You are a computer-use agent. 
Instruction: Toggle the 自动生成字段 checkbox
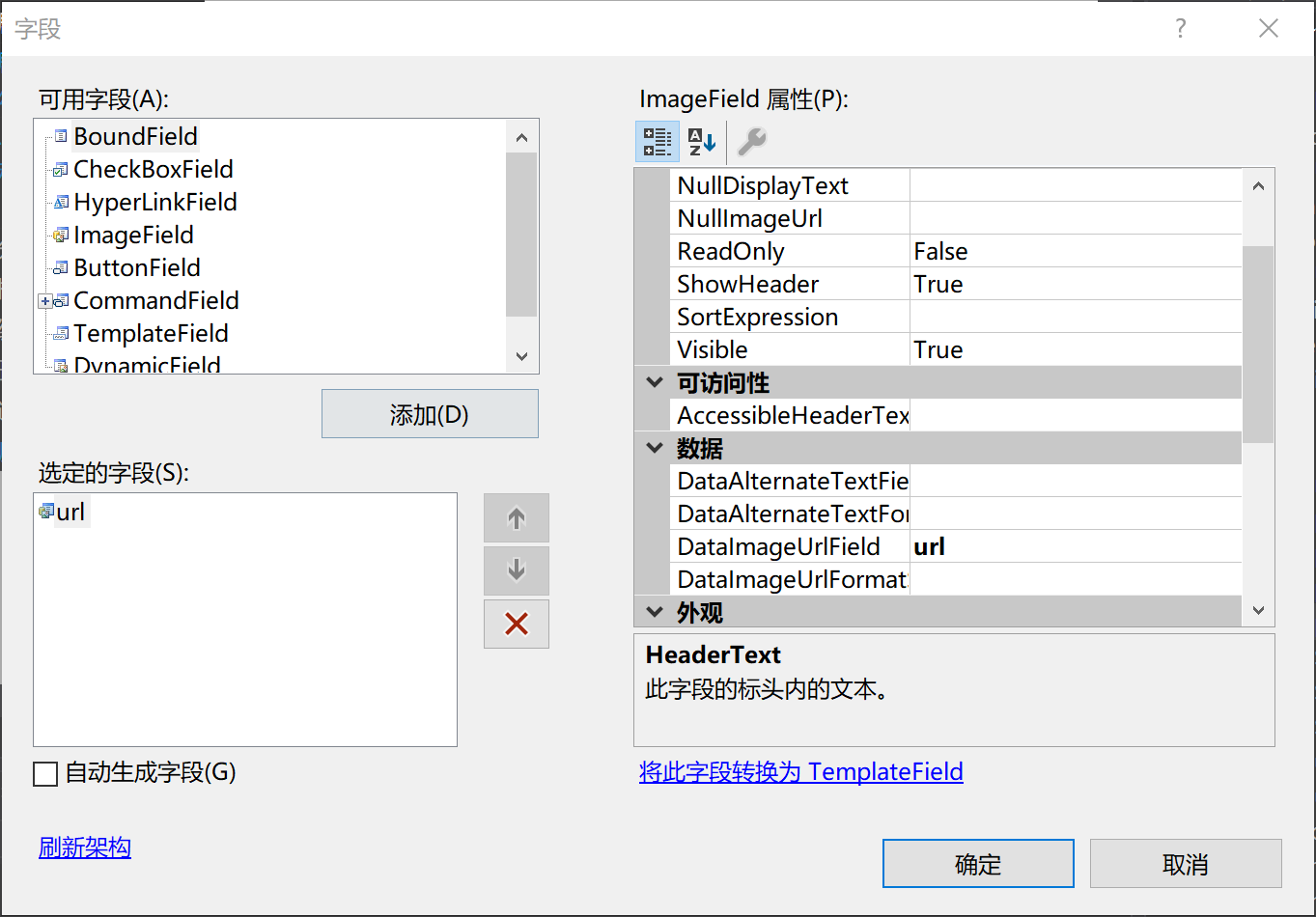click(45, 774)
